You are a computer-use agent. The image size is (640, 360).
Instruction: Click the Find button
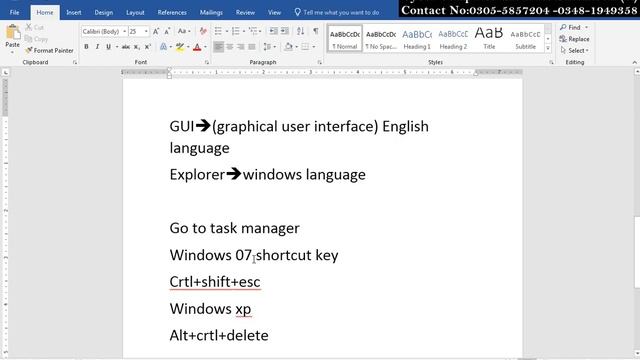click(570, 27)
